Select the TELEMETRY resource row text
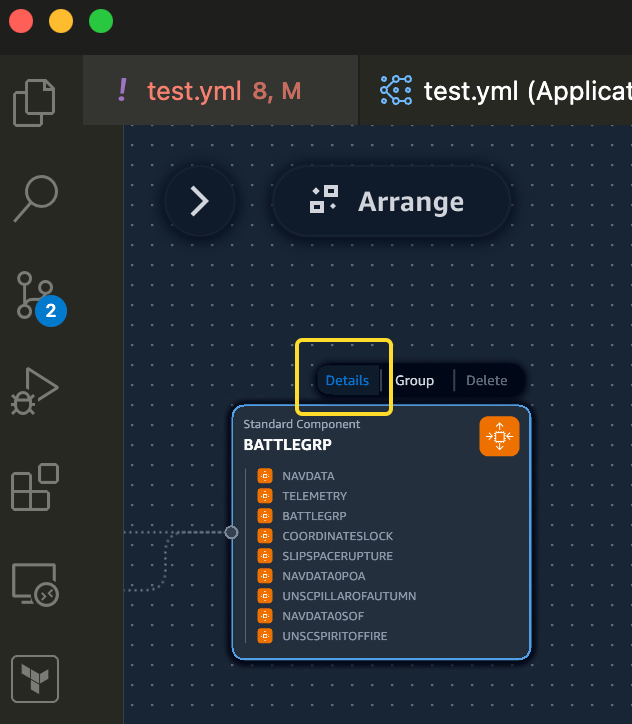The image size is (632, 724). [315, 496]
